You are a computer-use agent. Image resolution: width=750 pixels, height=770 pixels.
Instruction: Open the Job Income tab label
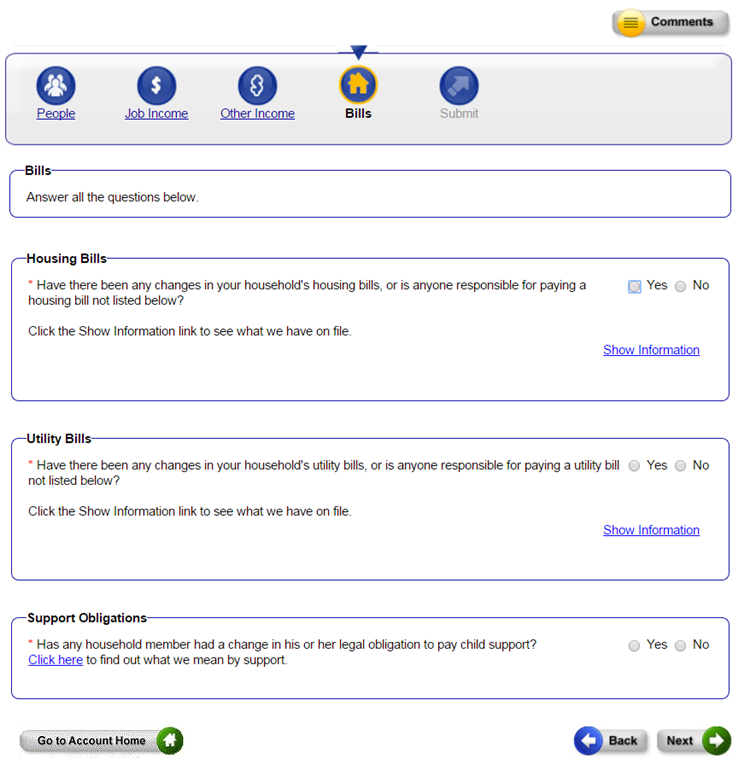[156, 114]
